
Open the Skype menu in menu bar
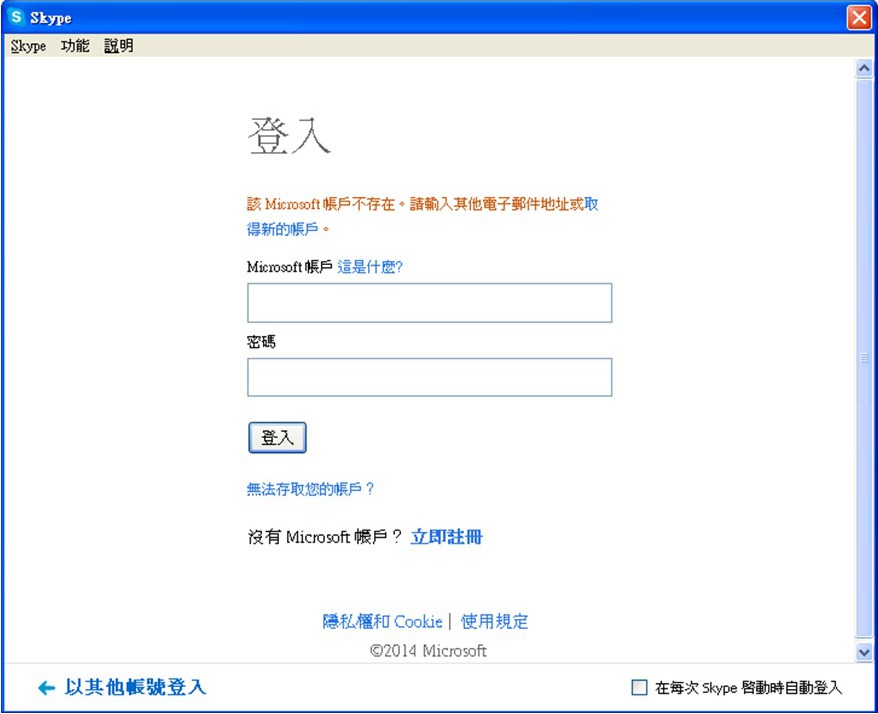tap(28, 46)
